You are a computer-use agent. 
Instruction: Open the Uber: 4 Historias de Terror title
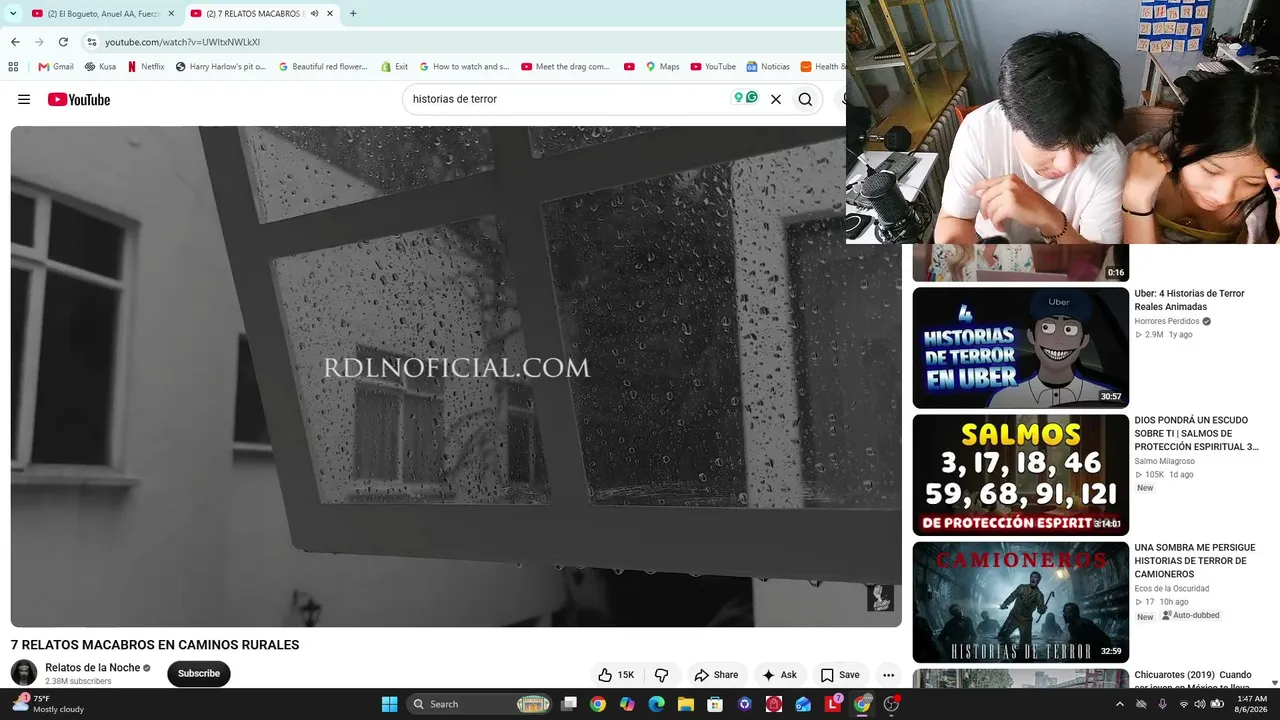click(x=1189, y=300)
